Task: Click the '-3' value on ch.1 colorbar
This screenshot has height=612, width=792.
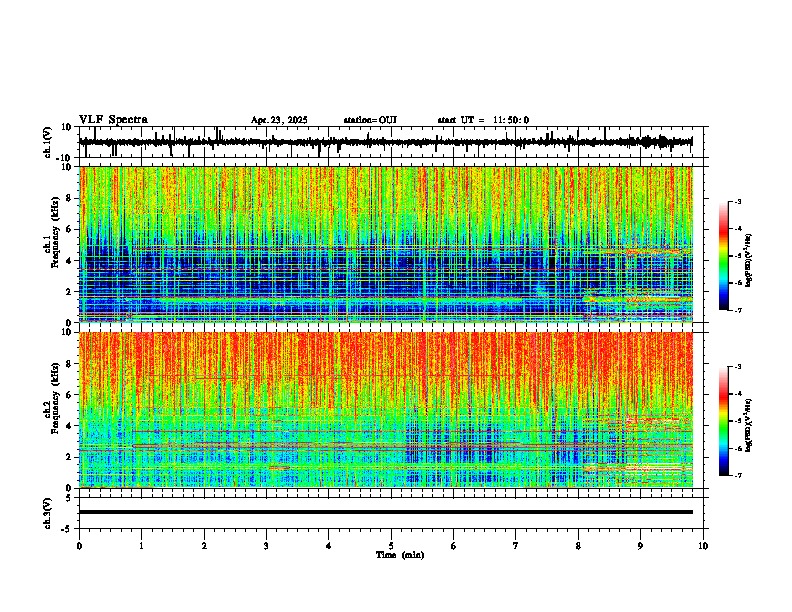Action: click(737, 201)
